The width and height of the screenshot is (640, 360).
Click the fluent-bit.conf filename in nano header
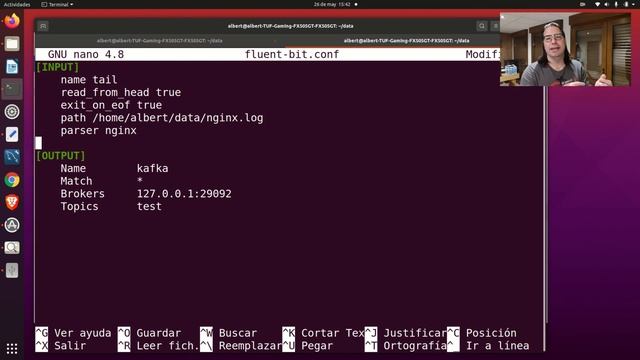pos(292,54)
